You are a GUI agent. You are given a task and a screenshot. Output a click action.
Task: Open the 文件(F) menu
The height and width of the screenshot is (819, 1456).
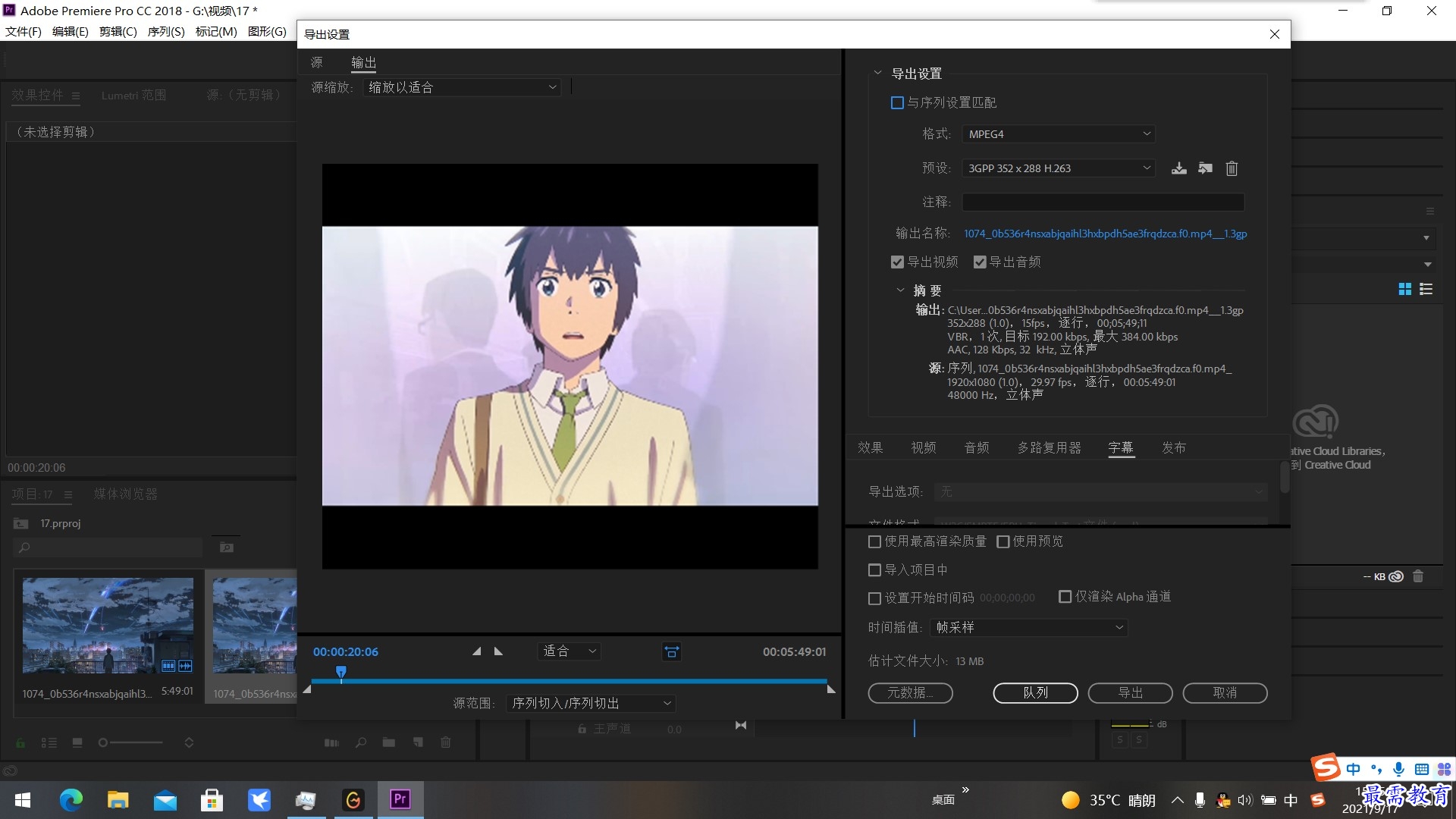coord(24,31)
